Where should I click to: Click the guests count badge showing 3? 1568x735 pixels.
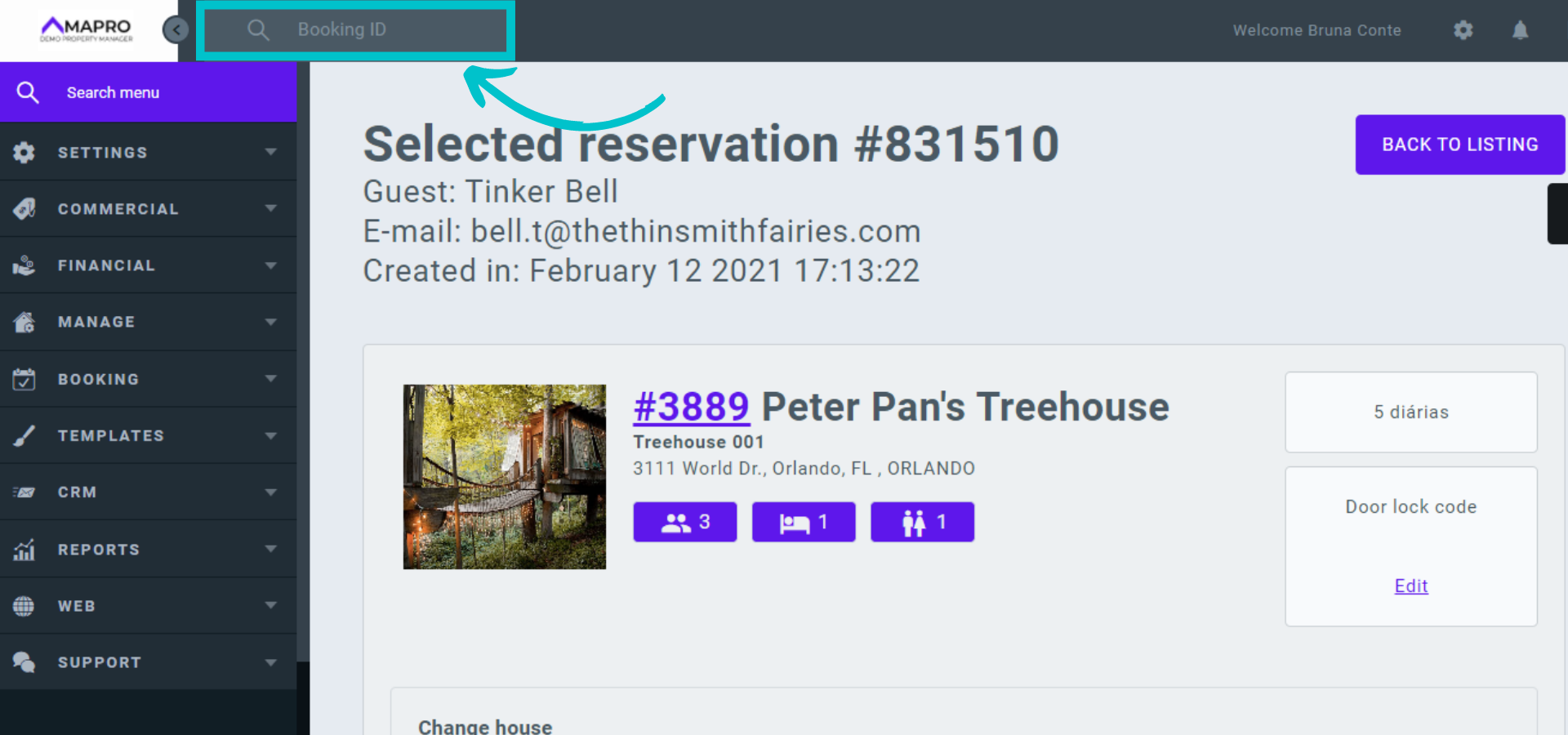pos(684,522)
